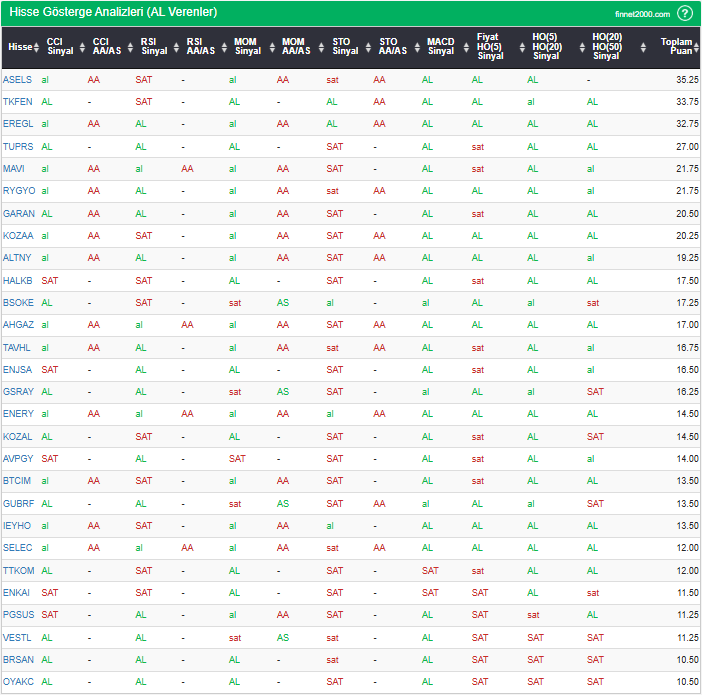Click PGSUS HO(5) HO(20) sat value

[x=533, y=615]
